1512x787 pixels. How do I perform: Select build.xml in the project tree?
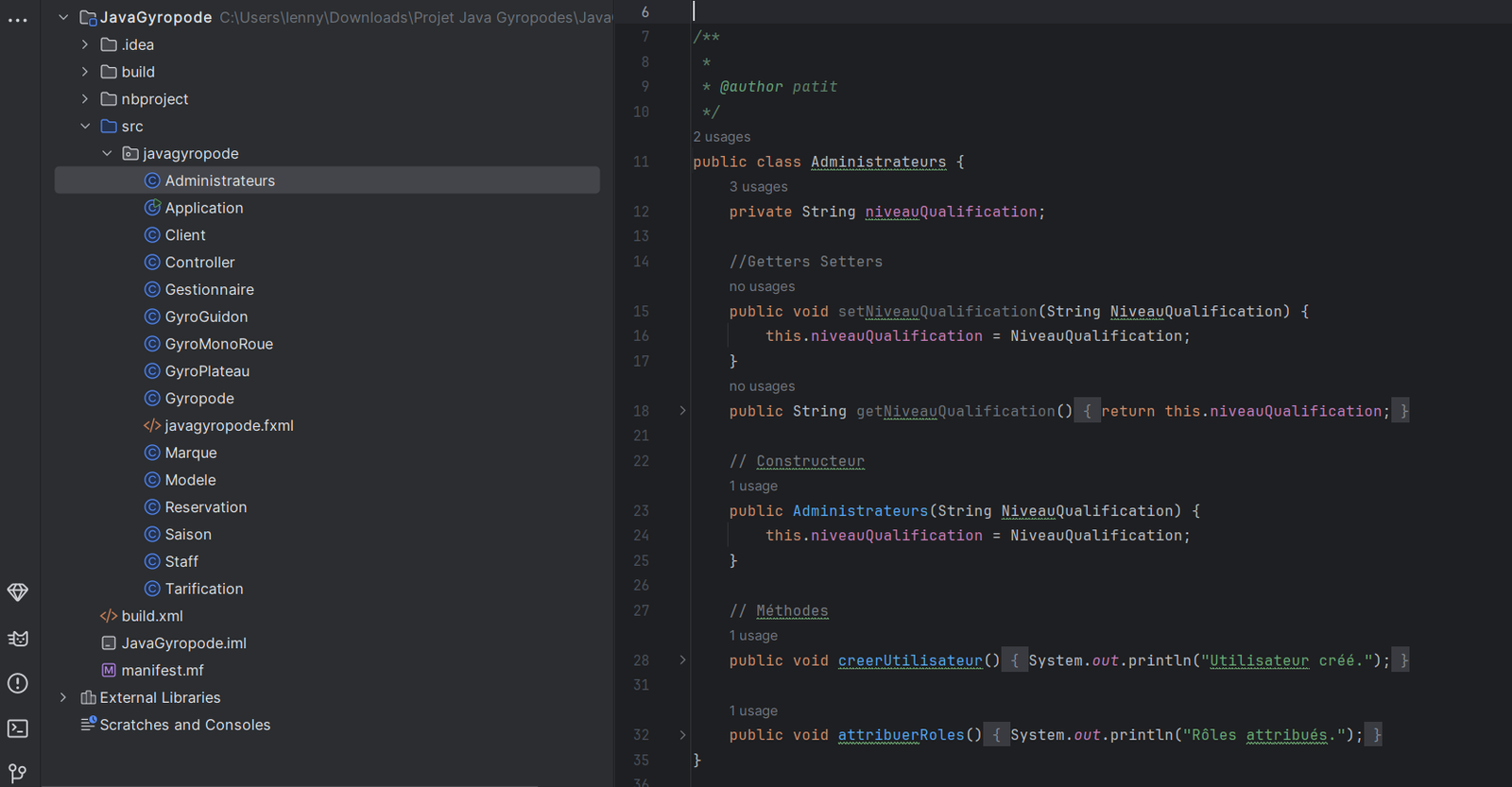coord(151,616)
